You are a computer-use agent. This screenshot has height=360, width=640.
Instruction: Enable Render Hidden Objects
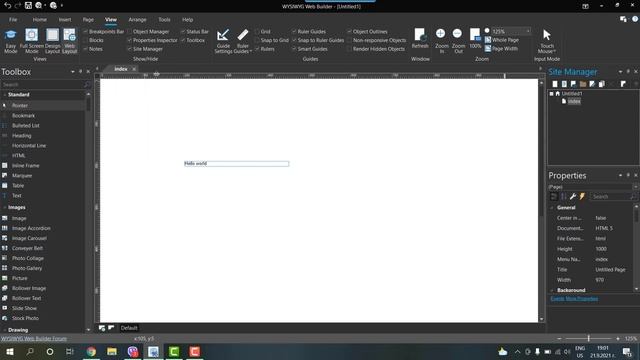pyautogui.click(x=349, y=49)
